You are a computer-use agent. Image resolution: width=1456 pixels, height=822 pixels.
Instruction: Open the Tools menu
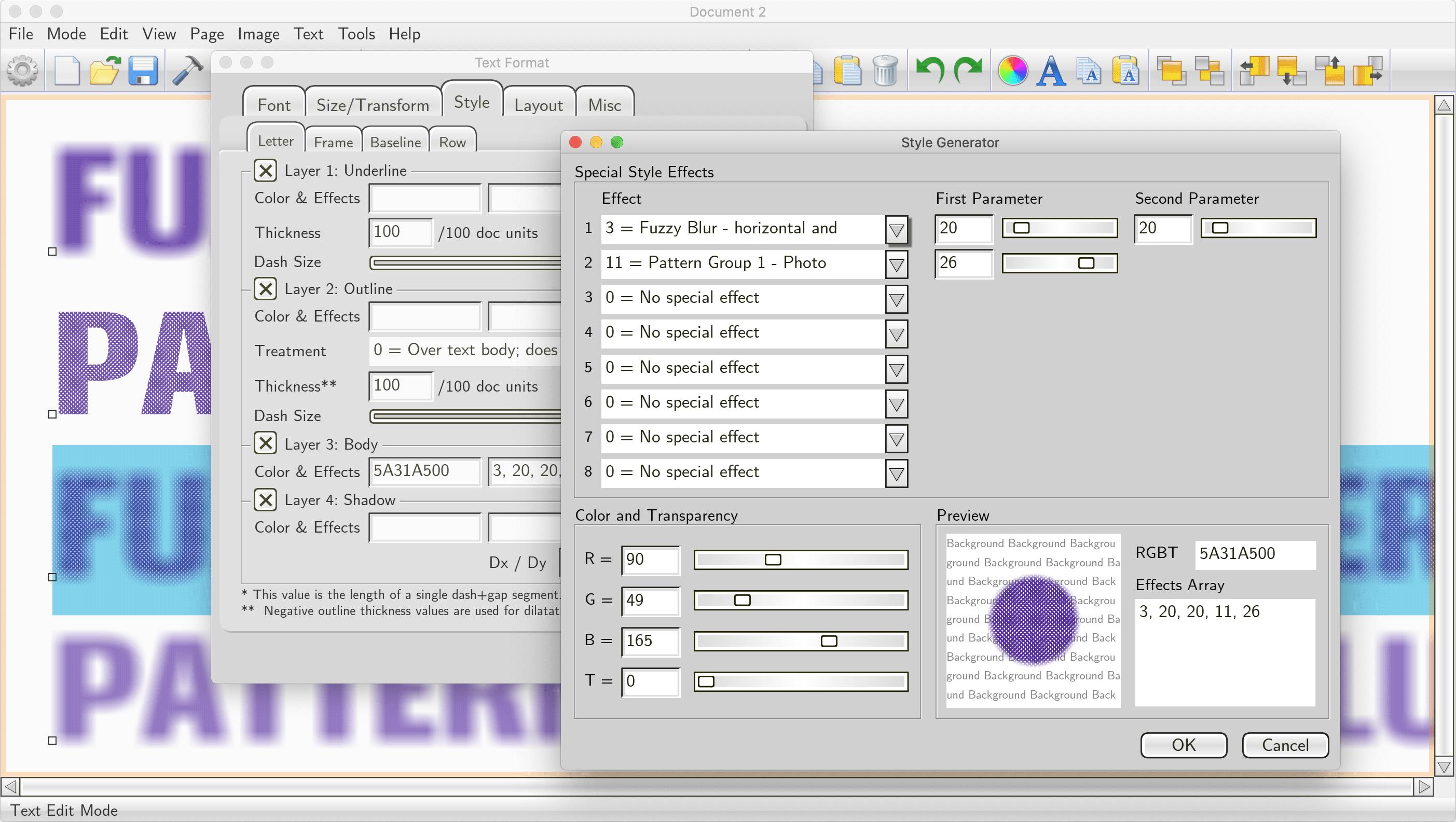tap(356, 34)
